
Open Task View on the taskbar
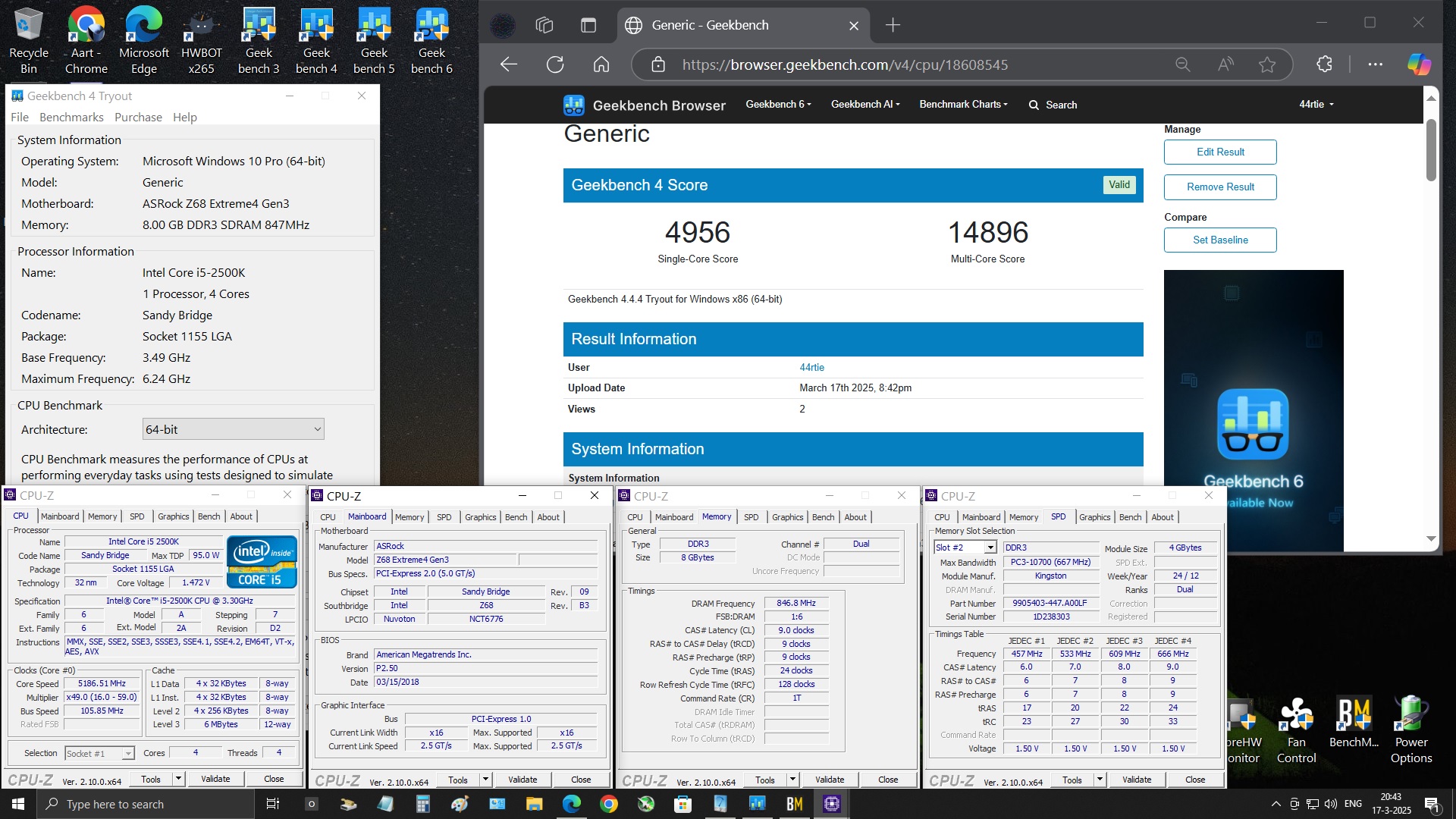tap(273, 804)
